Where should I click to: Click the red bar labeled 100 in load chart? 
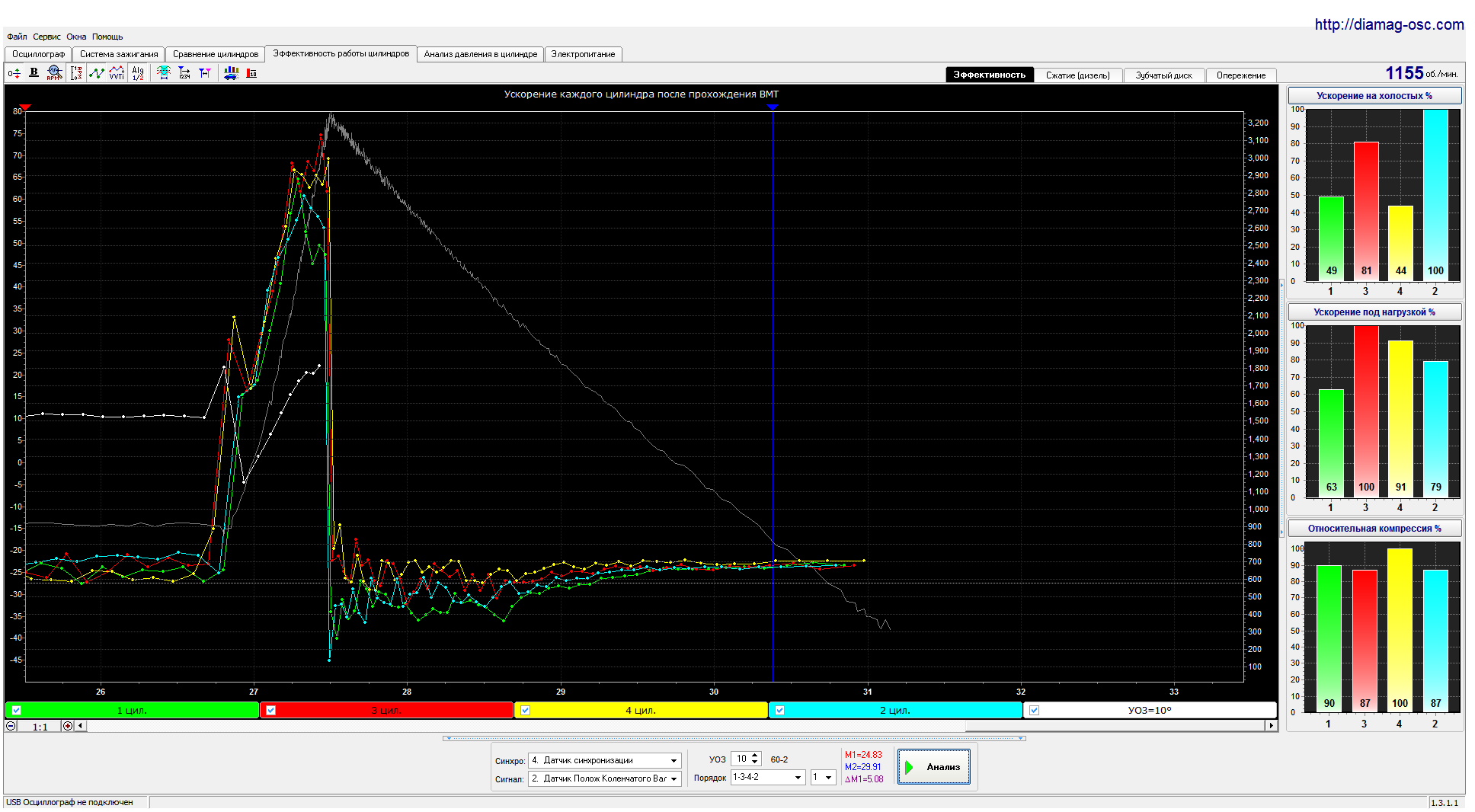(1366, 411)
